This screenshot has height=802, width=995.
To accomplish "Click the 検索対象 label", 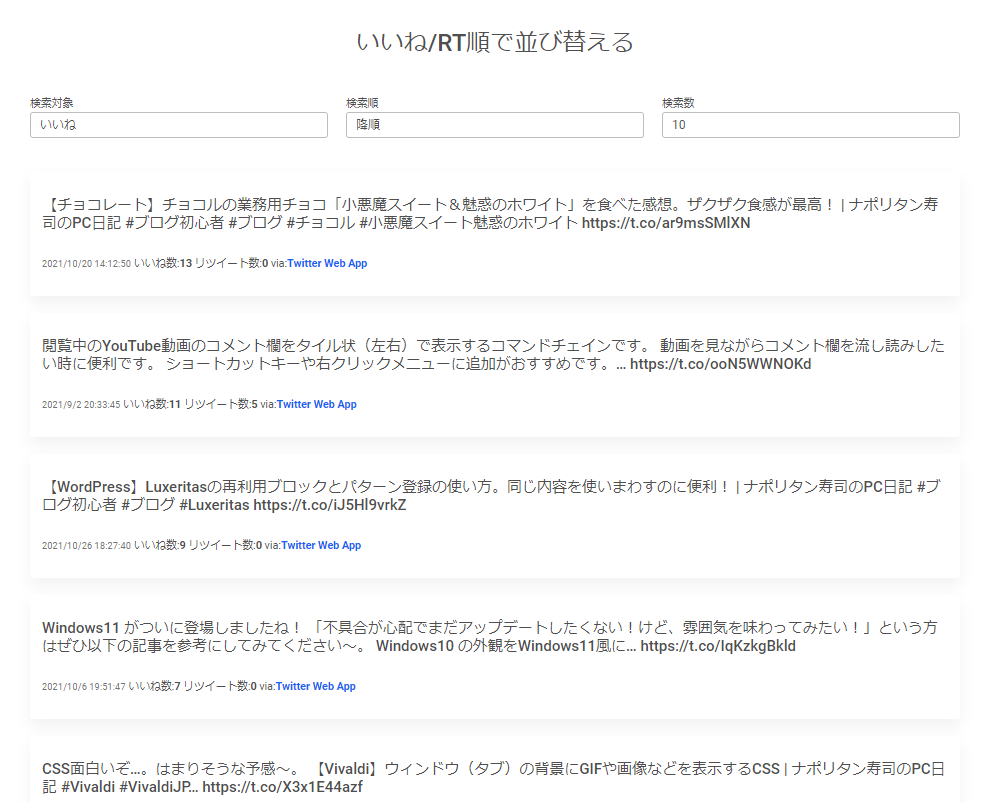I will tap(52, 103).
